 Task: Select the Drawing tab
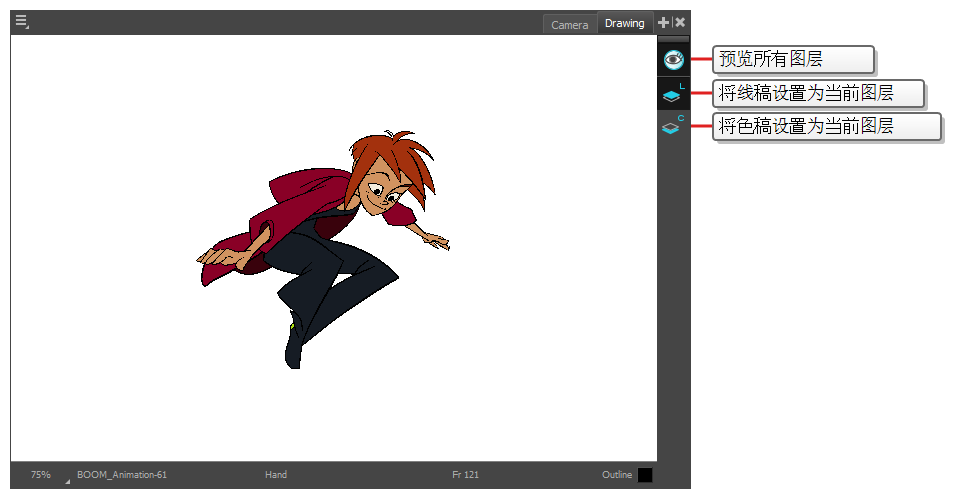[625, 23]
